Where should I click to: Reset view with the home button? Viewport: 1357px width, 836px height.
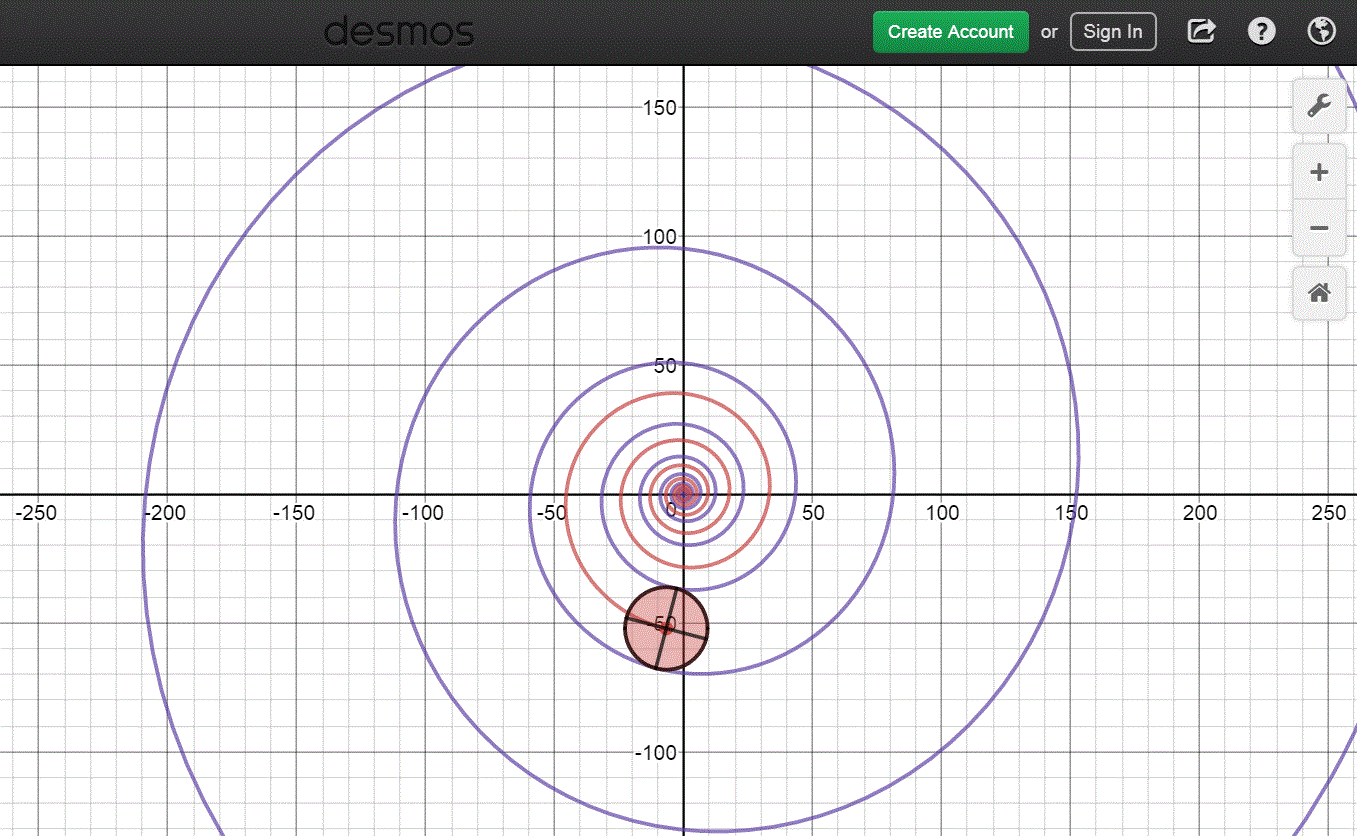pyautogui.click(x=1318, y=293)
